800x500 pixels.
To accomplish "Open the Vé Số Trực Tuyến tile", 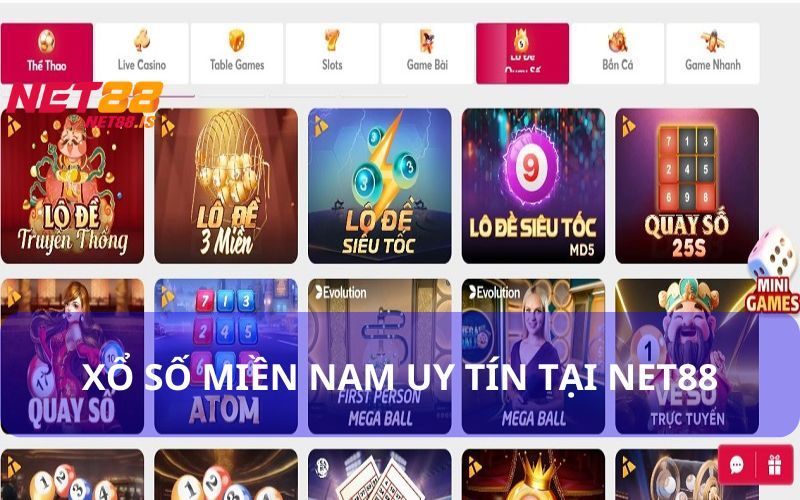I will point(687,356).
